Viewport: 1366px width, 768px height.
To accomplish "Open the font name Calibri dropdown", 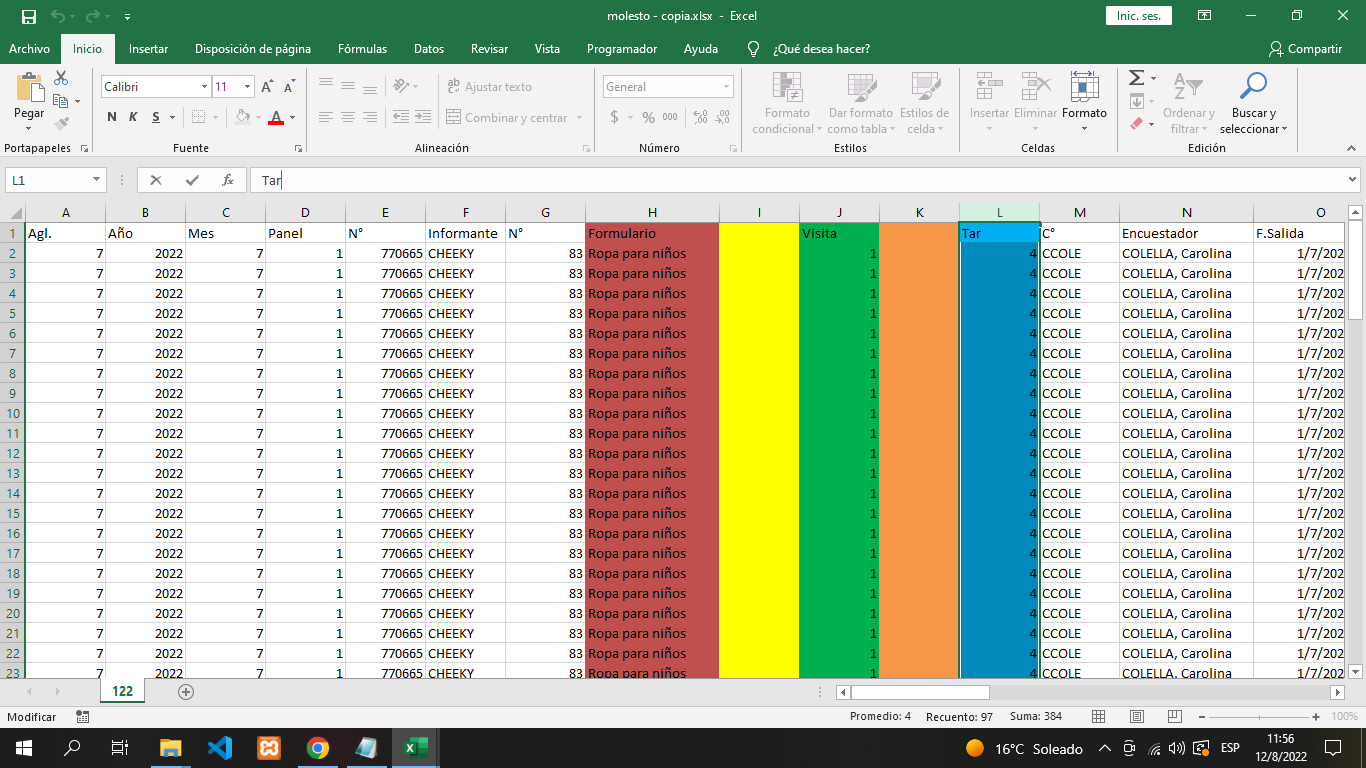I will [x=204, y=87].
